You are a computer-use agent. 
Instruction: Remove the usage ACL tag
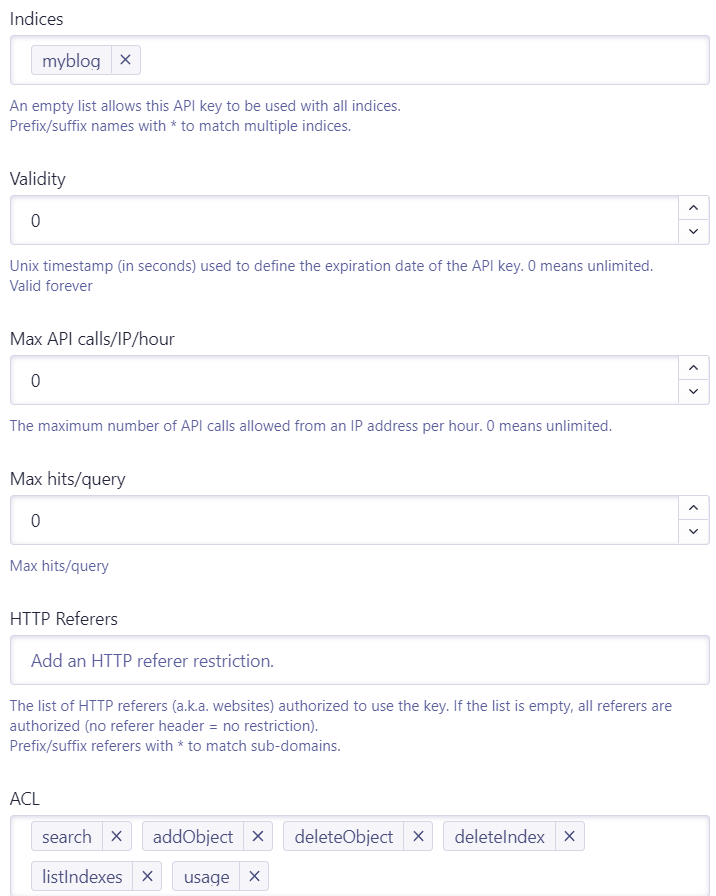click(254, 877)
